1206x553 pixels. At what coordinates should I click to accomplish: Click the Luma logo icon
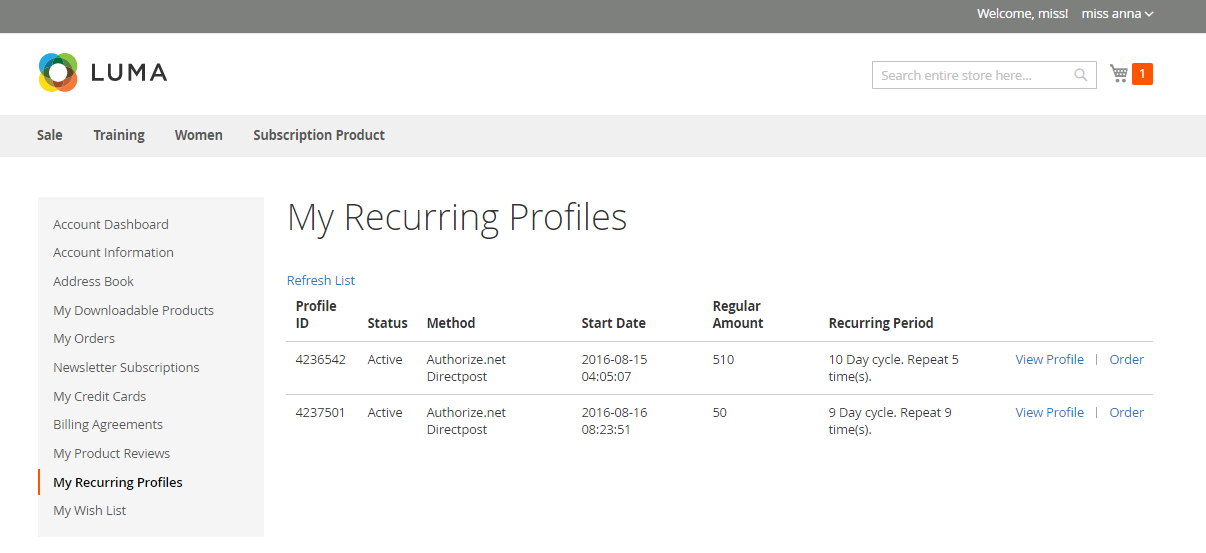pos(58,72)
